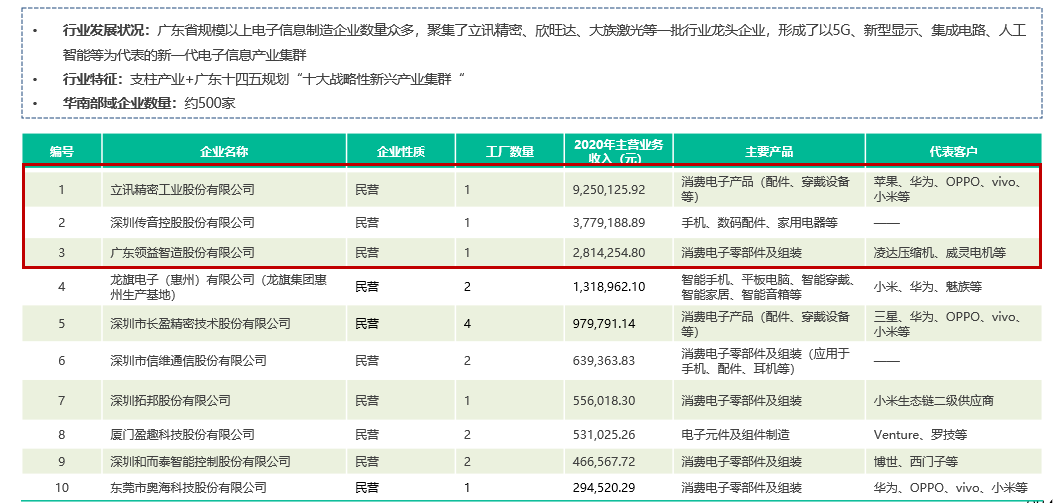Image resolution: width=1059 pixels, height=503 pixels.
Task: Select the 工厂数量 column header
Action: click(x=509, y=152)
